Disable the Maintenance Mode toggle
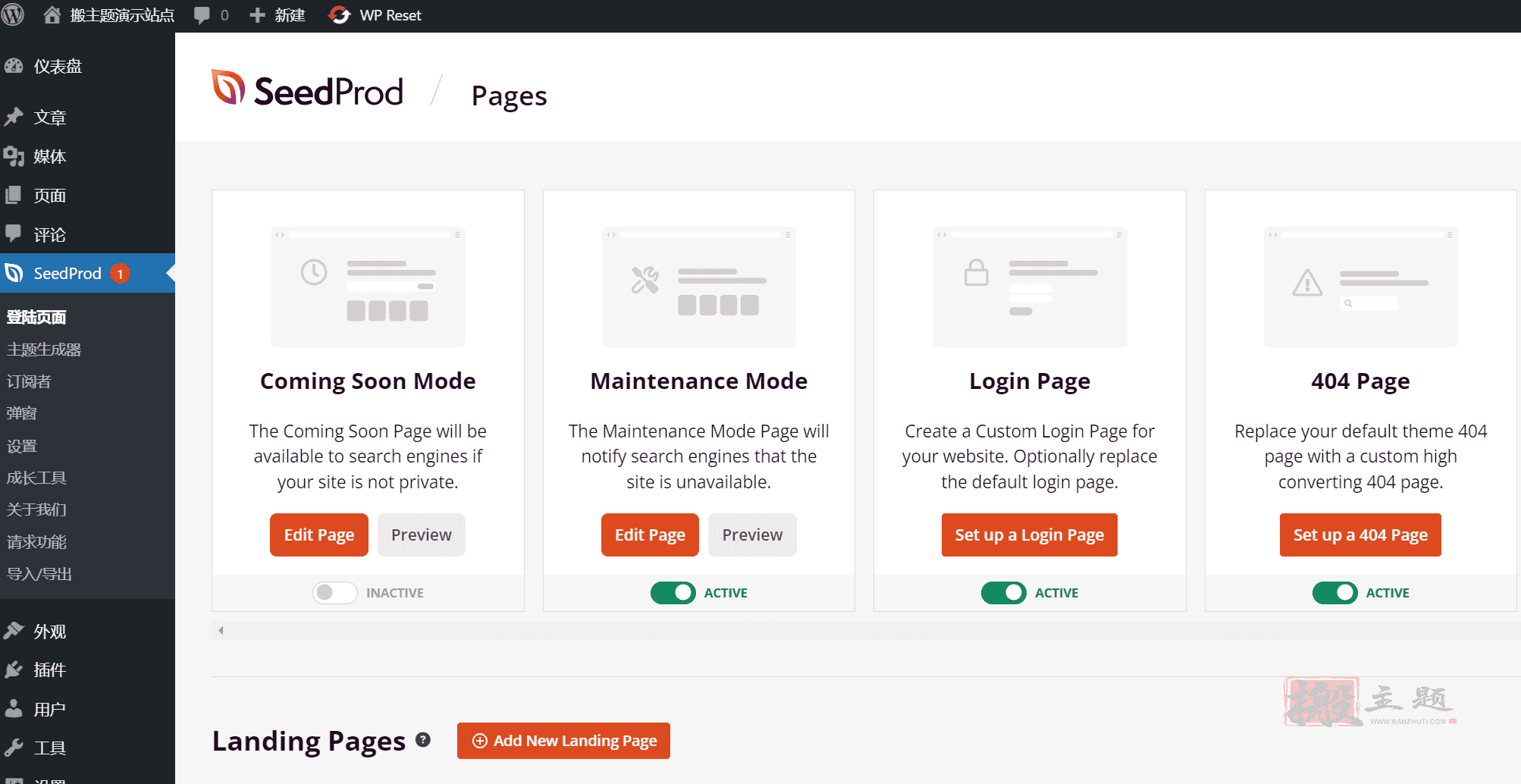The height and width of the screenshot is (784, 1521). tap(673, 593)
